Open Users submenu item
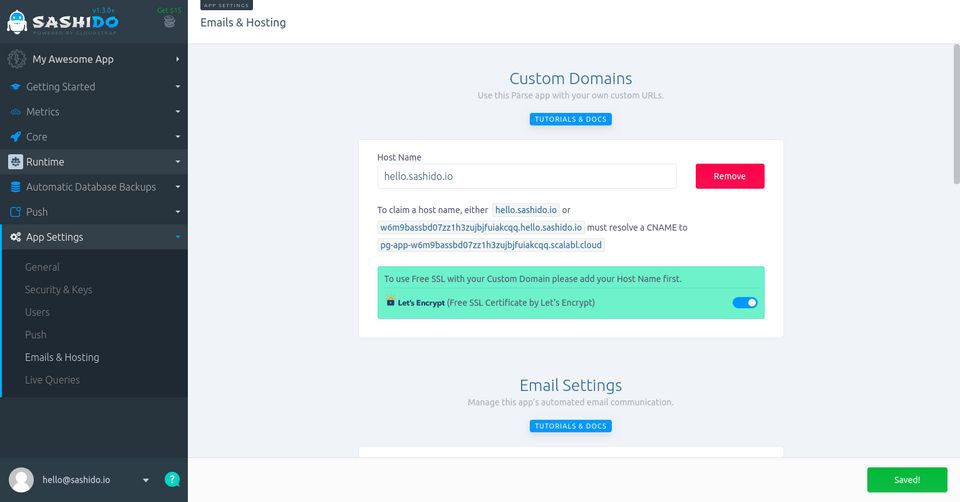This screenshot has height=502, width=960. [37, 312]
